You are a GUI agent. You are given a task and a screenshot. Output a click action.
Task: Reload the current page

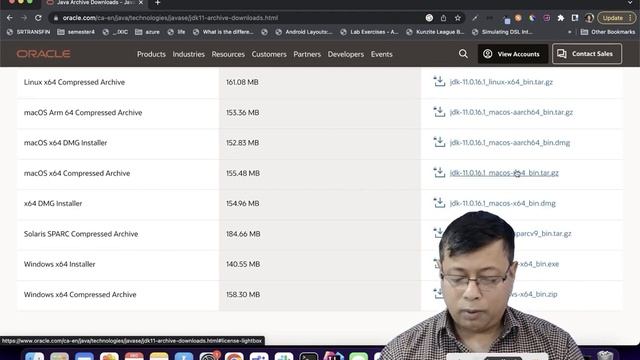point(38,18)
